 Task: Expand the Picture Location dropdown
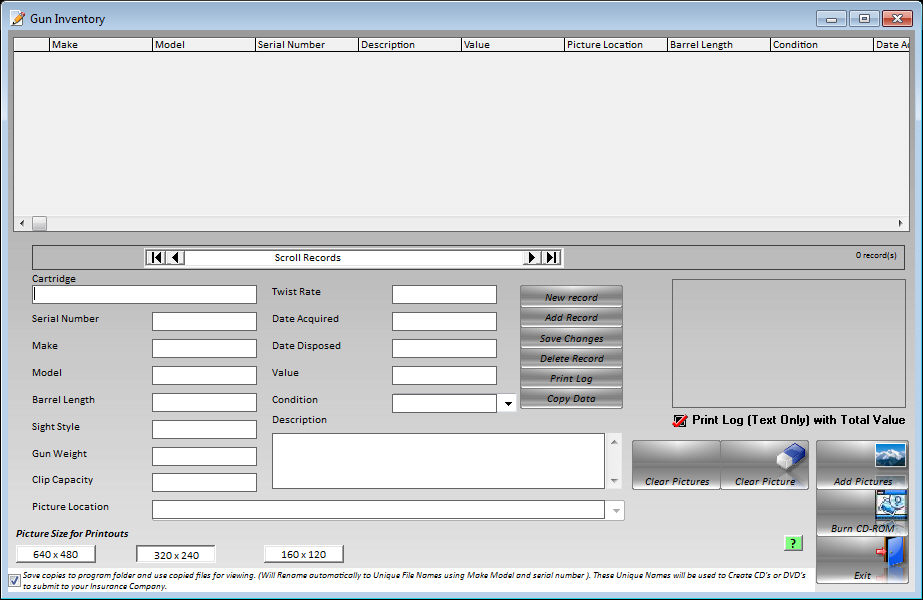pyautogui.click(x=616, y=511)
